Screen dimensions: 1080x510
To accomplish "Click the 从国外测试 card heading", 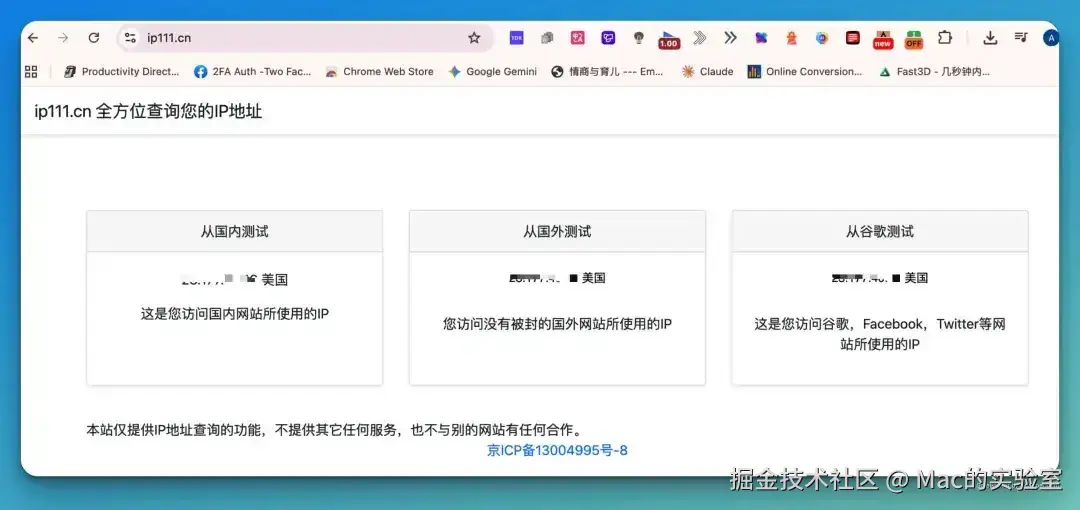I will click(x=557, y=232).
